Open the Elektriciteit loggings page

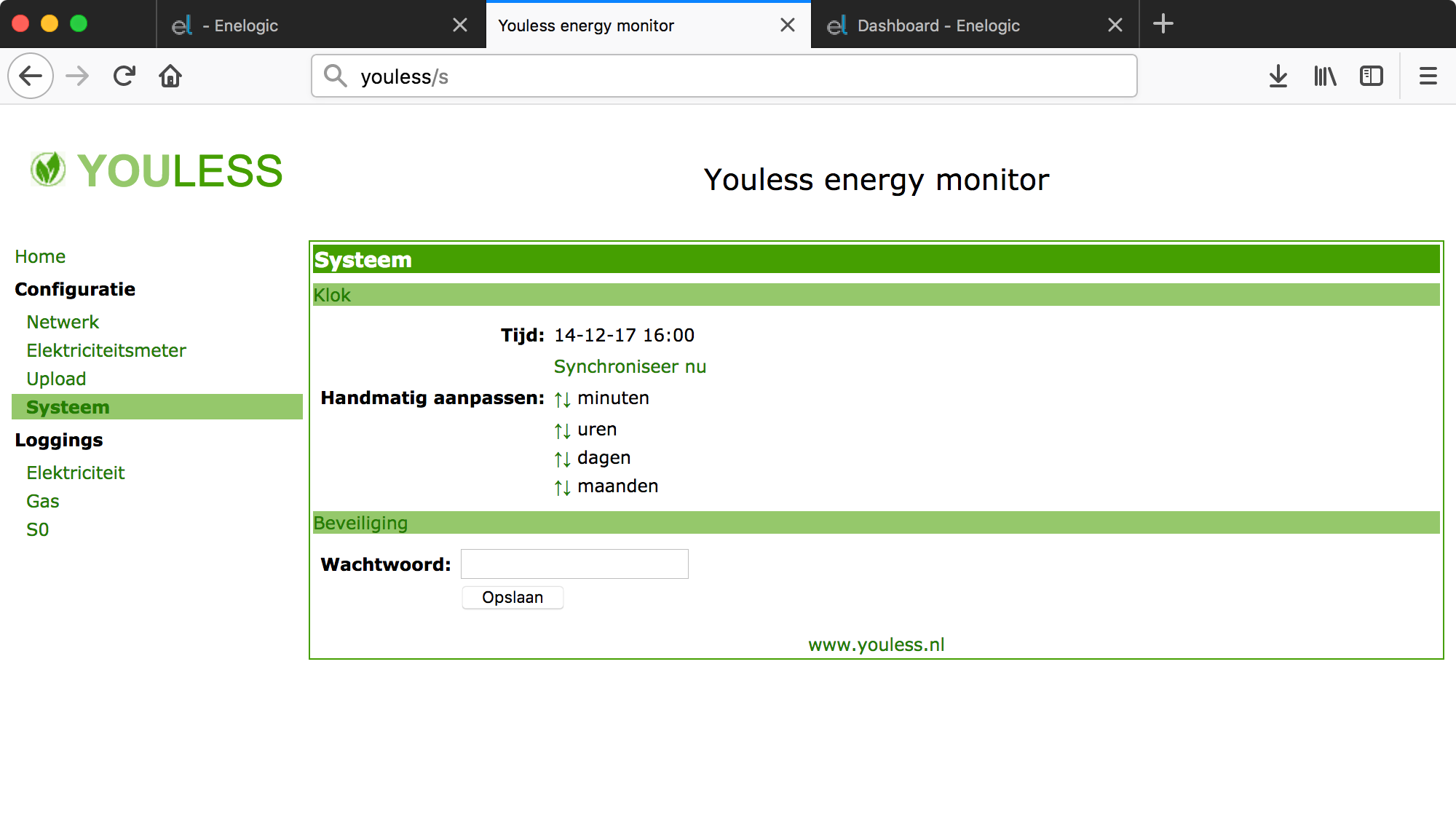[x=76, y=473]
